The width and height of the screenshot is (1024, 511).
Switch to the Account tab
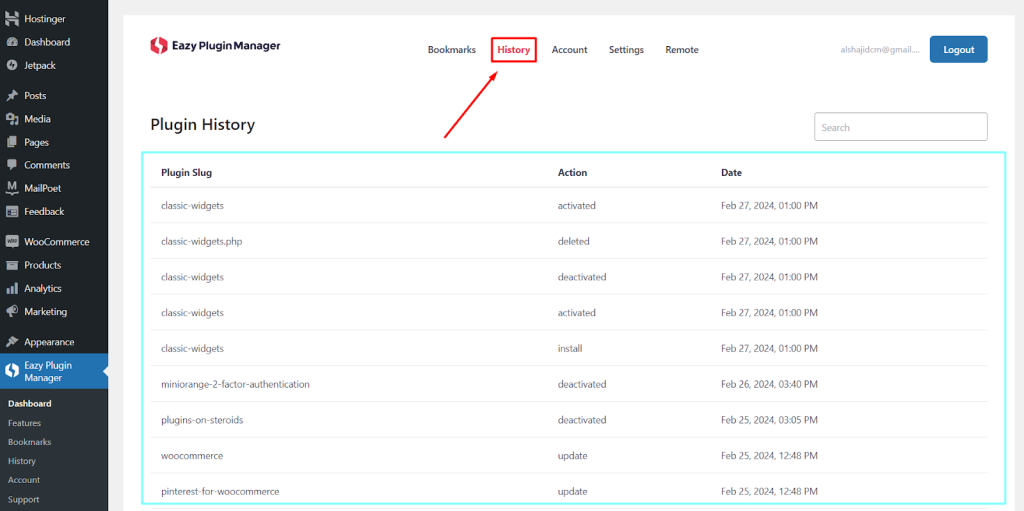[x=569, y=50]
